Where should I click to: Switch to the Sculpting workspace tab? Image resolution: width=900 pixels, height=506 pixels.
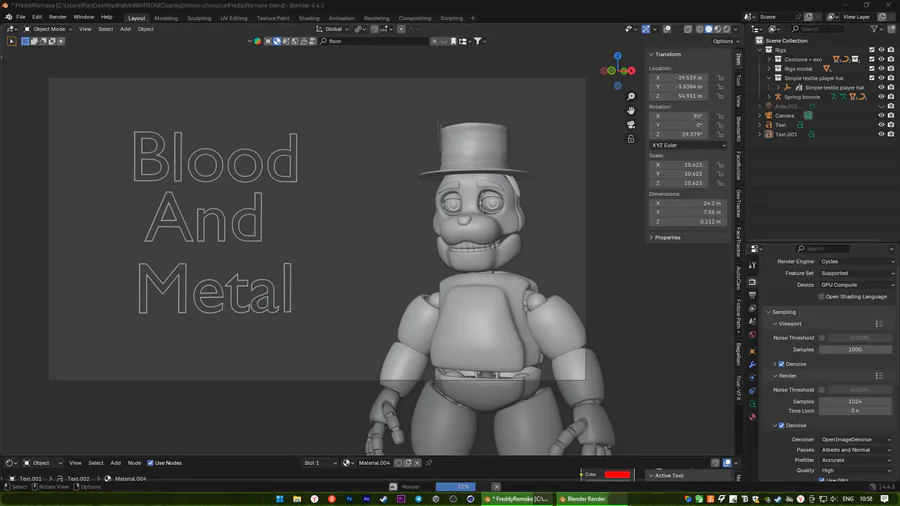point(199,18)
